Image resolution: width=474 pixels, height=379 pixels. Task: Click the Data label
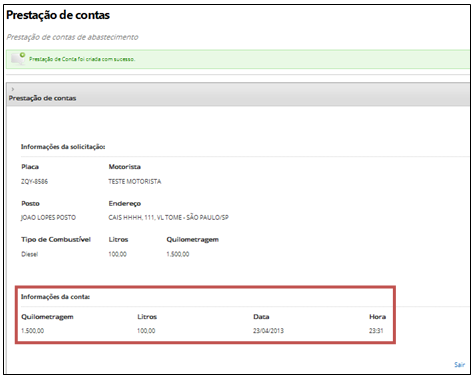point(261,317)
